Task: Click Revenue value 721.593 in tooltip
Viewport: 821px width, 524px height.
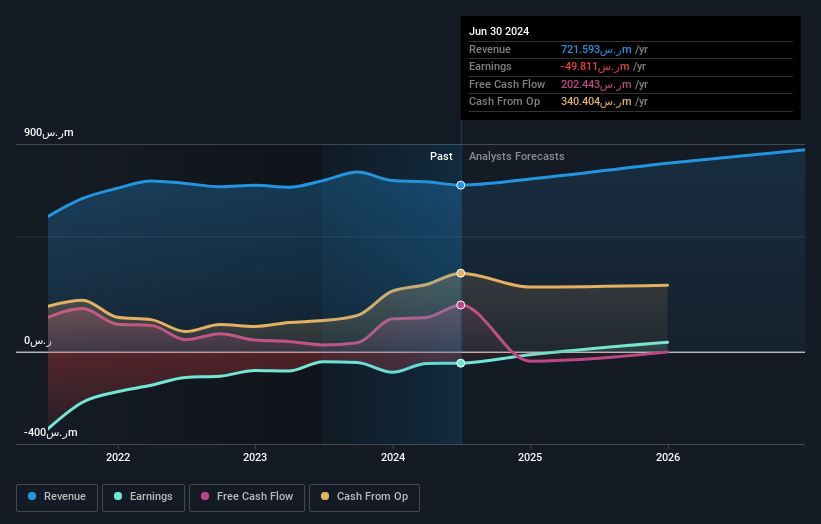Action: 596,49
